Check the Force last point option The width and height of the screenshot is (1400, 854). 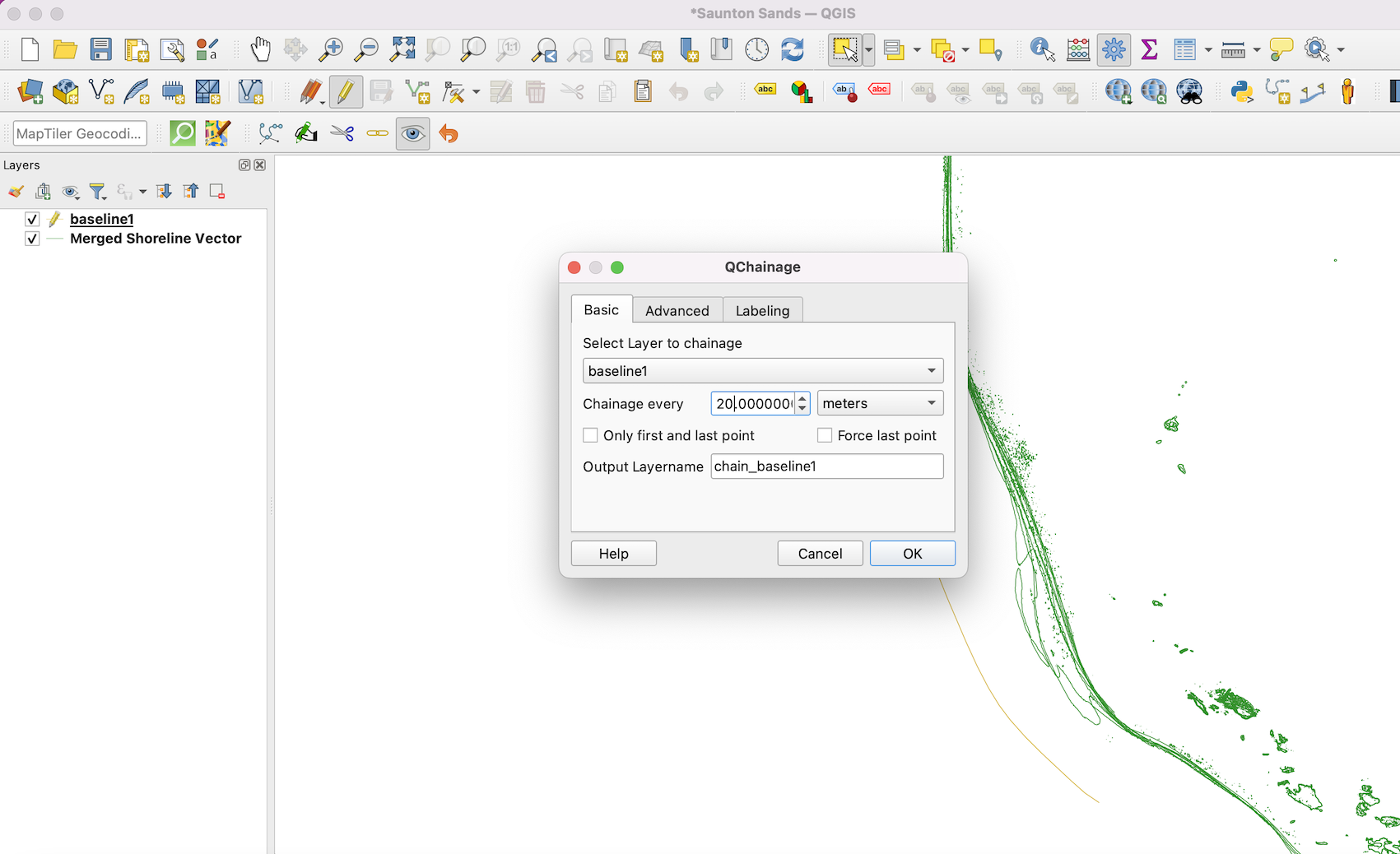pos(824,435)
